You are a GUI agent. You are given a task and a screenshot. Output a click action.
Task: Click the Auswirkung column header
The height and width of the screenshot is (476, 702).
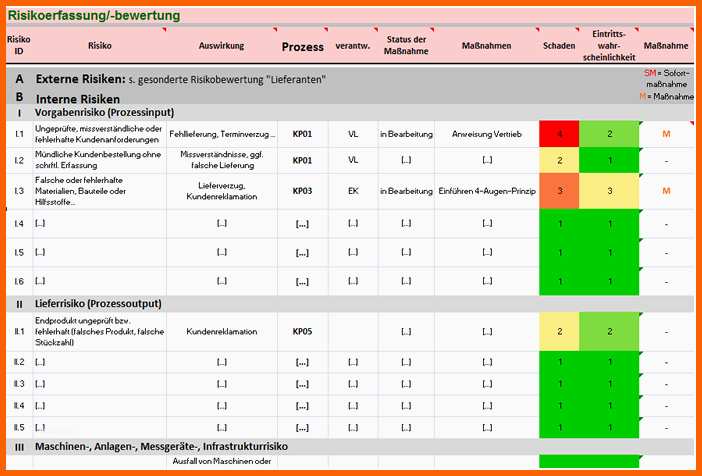(222, 46)
